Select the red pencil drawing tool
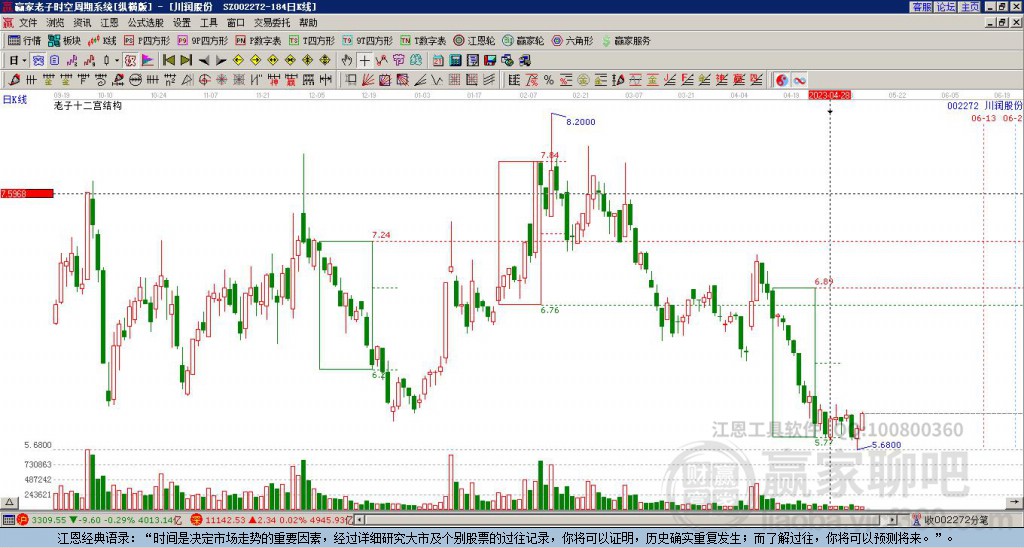1024x548 pixels. (x=14, y=80)
